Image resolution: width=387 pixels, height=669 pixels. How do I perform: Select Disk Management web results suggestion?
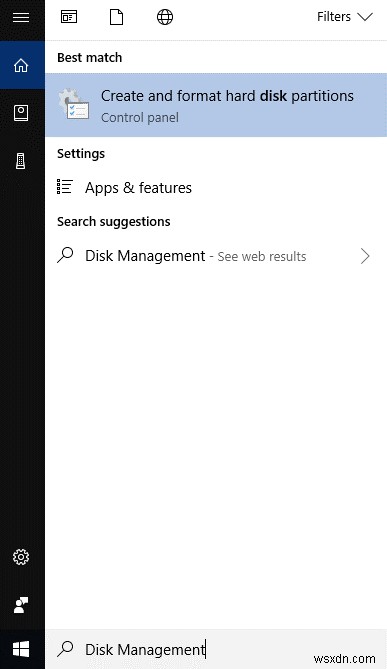point(216,256)
